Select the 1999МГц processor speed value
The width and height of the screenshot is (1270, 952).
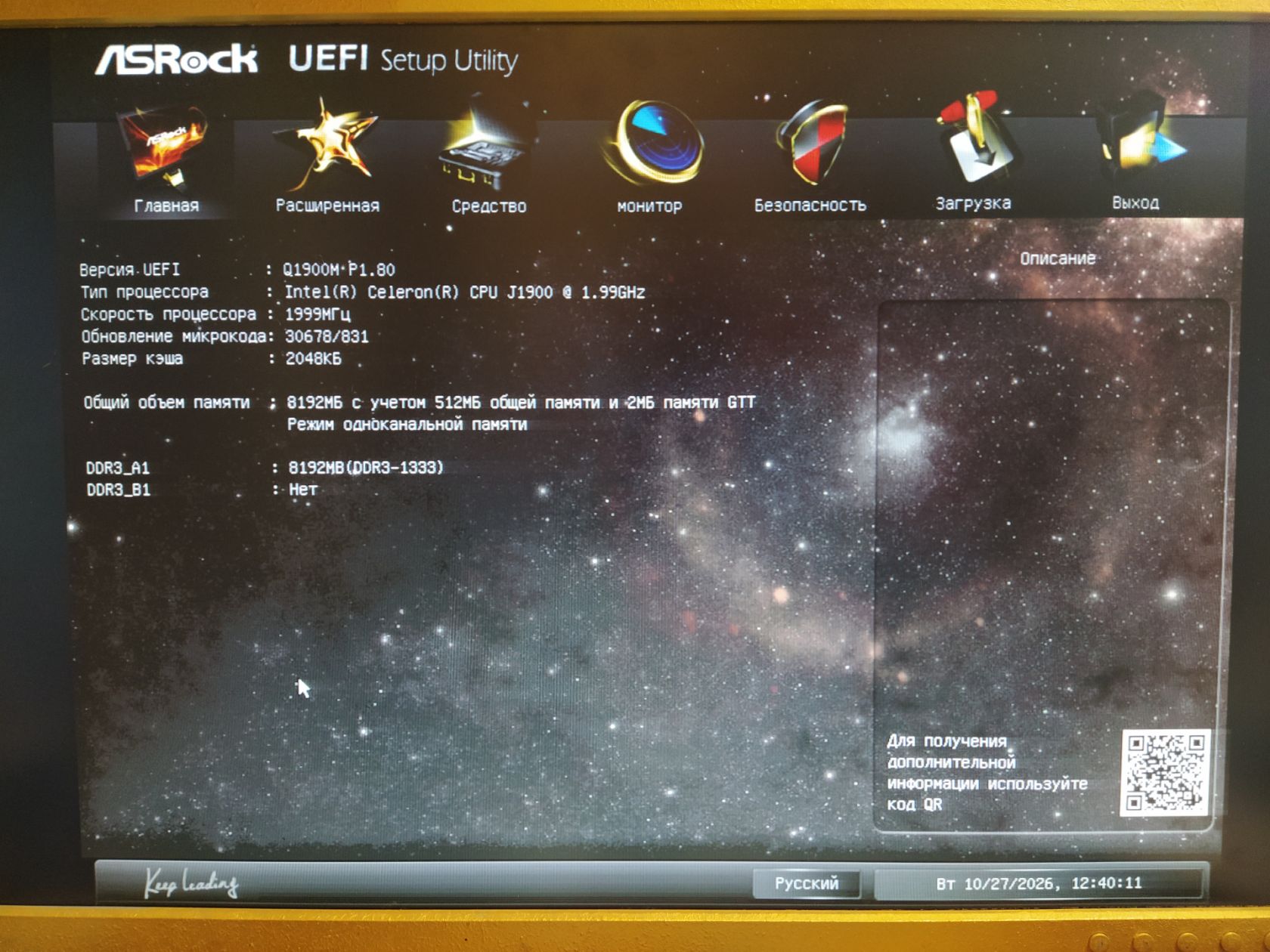tap(317, 314)
